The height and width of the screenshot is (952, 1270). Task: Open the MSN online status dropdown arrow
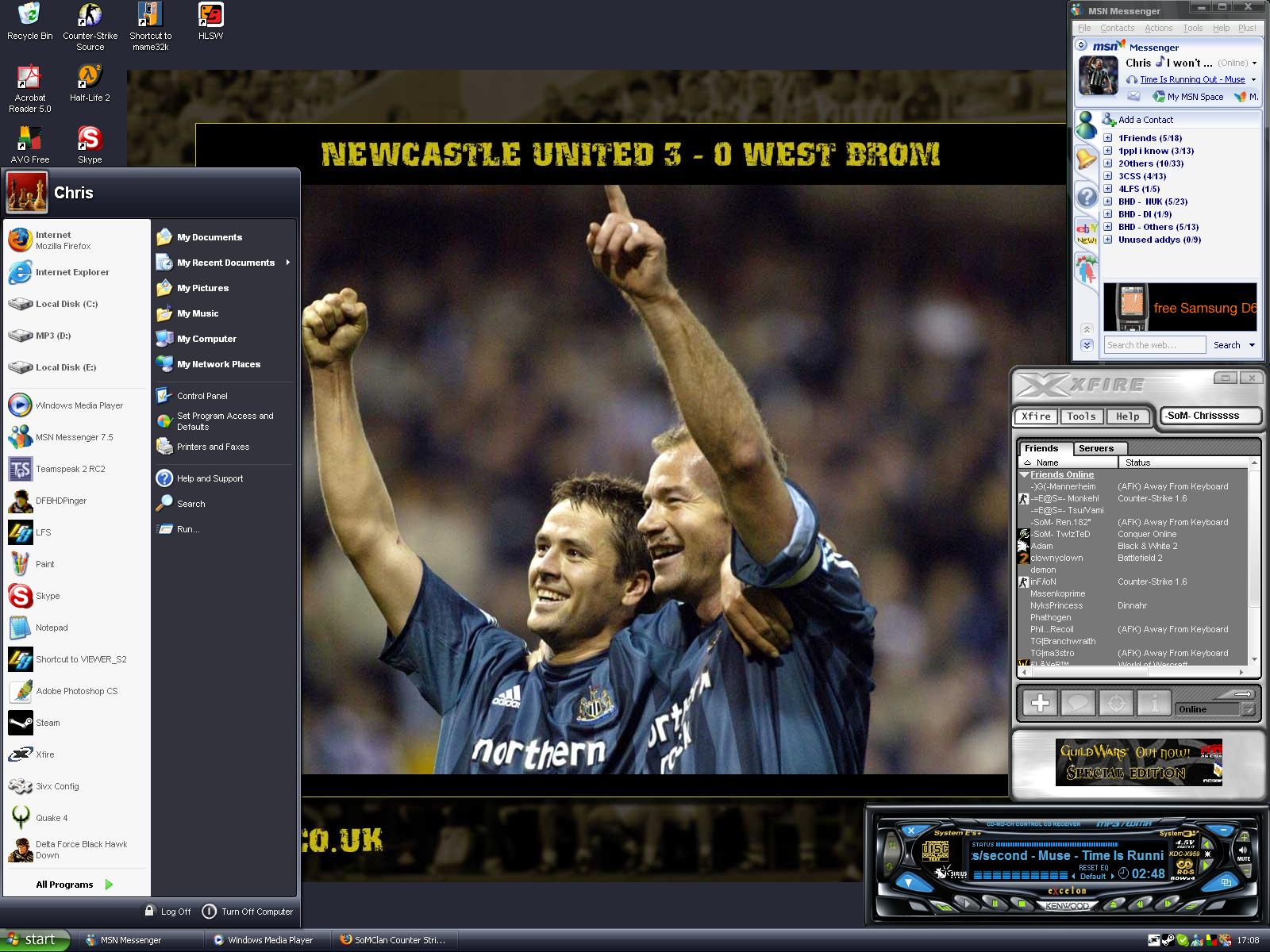pyautogui.click(x=1254, y=63)
